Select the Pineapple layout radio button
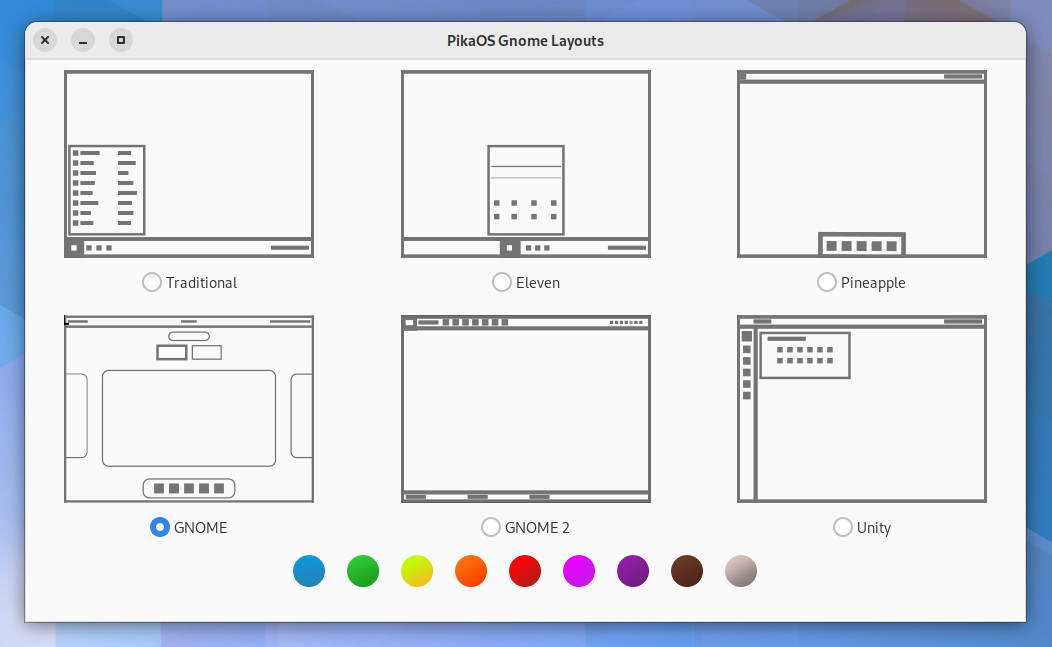The height and width of the screenshot is (647, 1052). click(827, 282)
